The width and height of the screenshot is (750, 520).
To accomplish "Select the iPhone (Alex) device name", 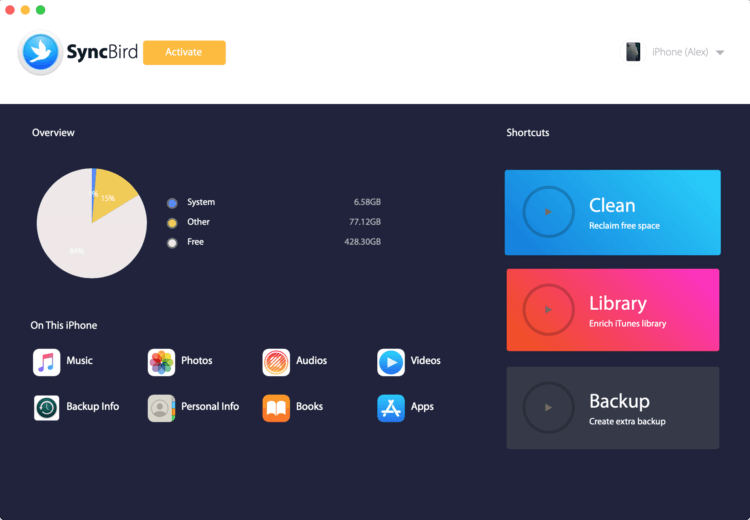I will coord(680,52).
